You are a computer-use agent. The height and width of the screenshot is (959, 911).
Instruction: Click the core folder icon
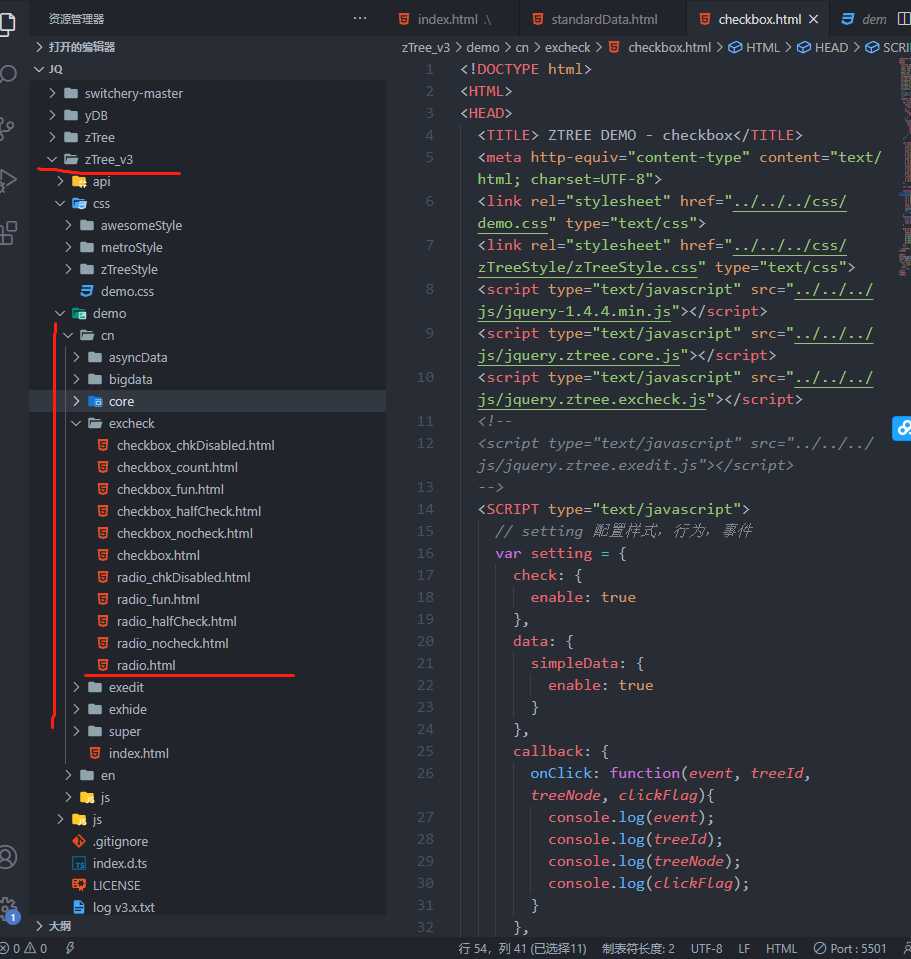(x=95, y=401)
